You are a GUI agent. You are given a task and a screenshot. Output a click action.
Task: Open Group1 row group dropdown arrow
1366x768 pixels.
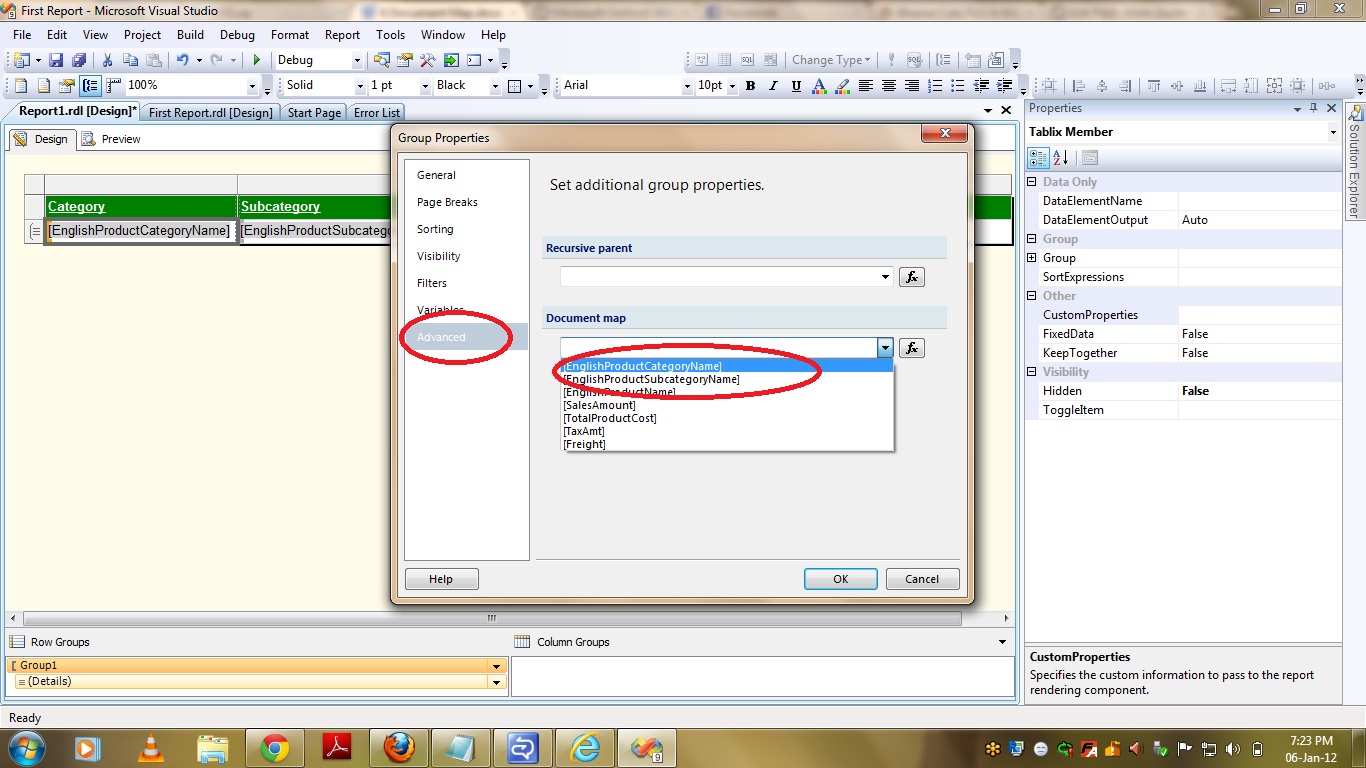(496, 666)
